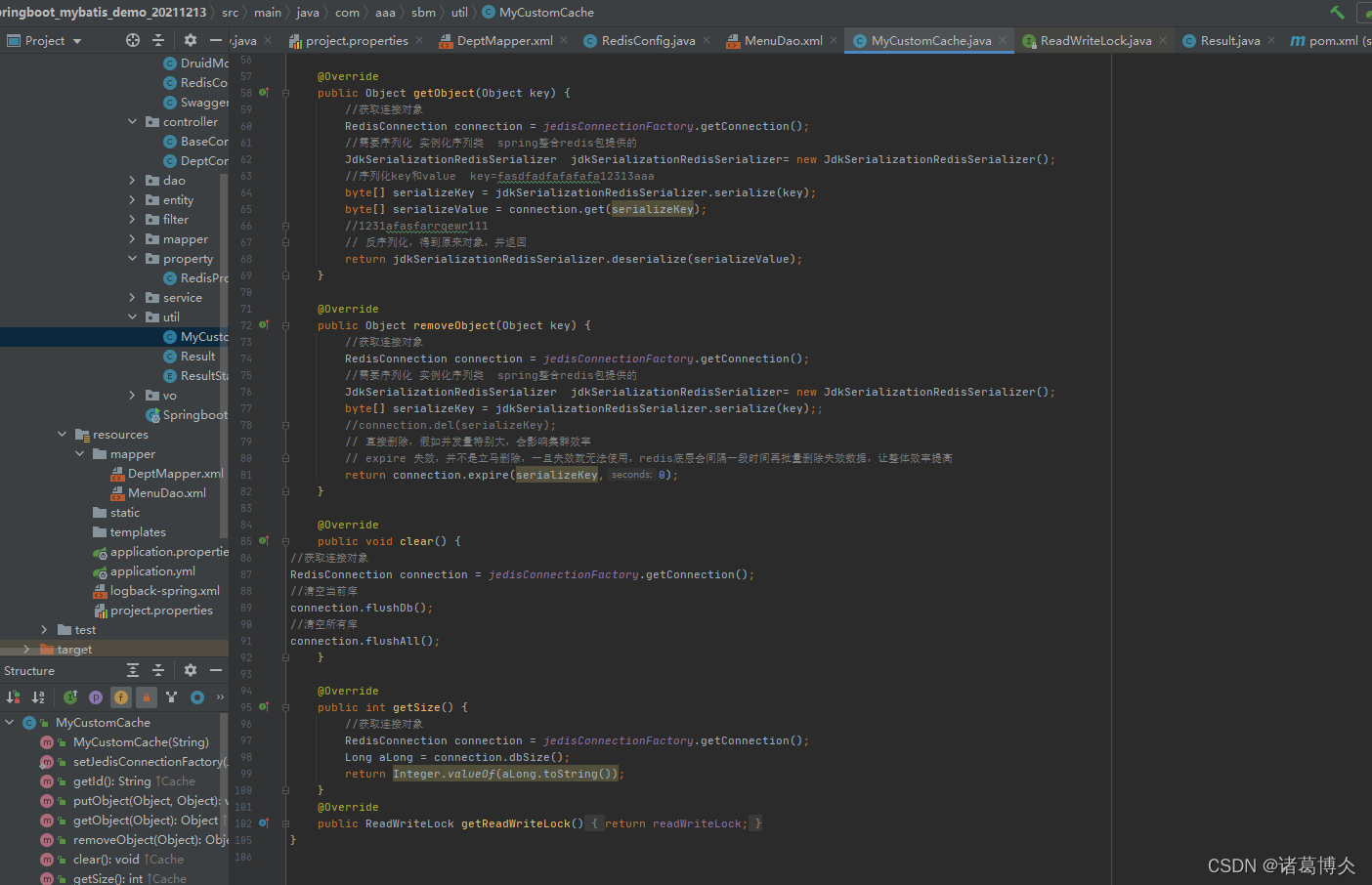
Task: Toggle Show Lambdas blue circle icon
Action: click(197, 697)
